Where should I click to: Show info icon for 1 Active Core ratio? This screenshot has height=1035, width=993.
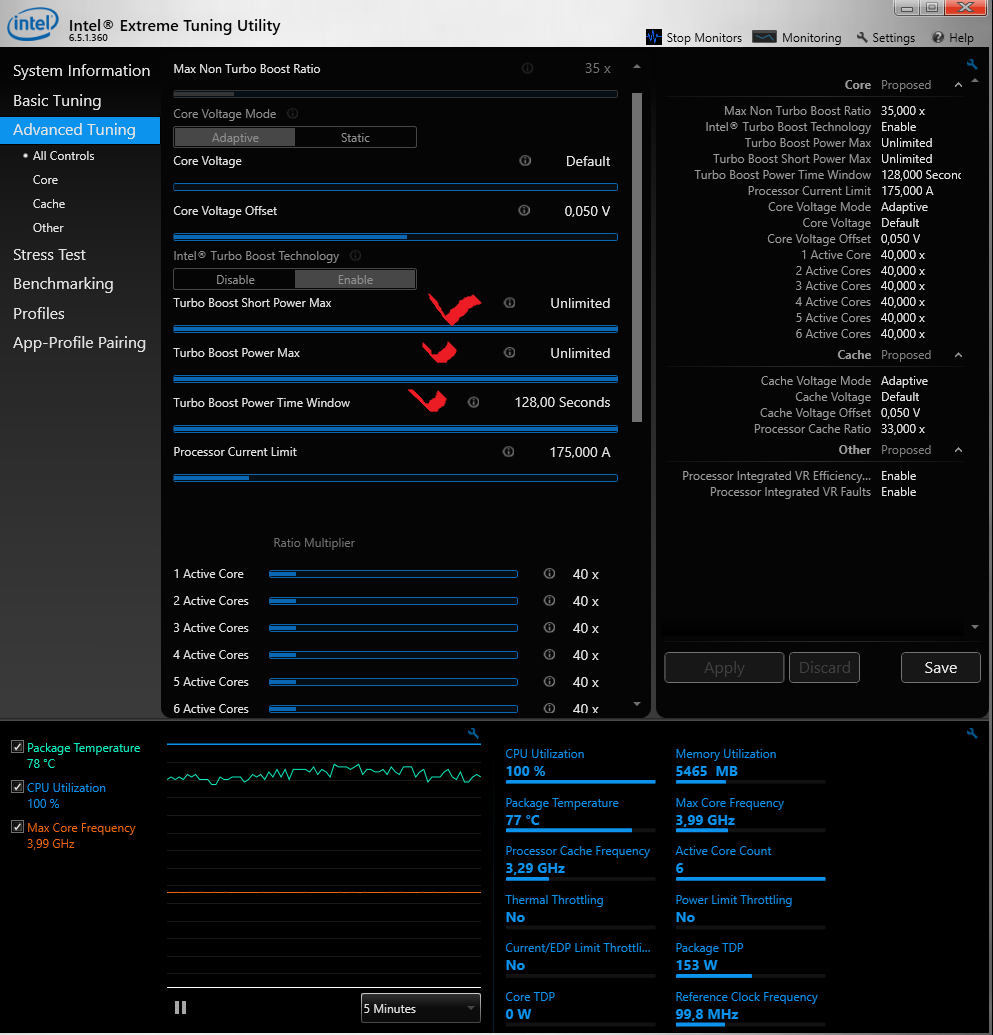(x=549, y=573)
